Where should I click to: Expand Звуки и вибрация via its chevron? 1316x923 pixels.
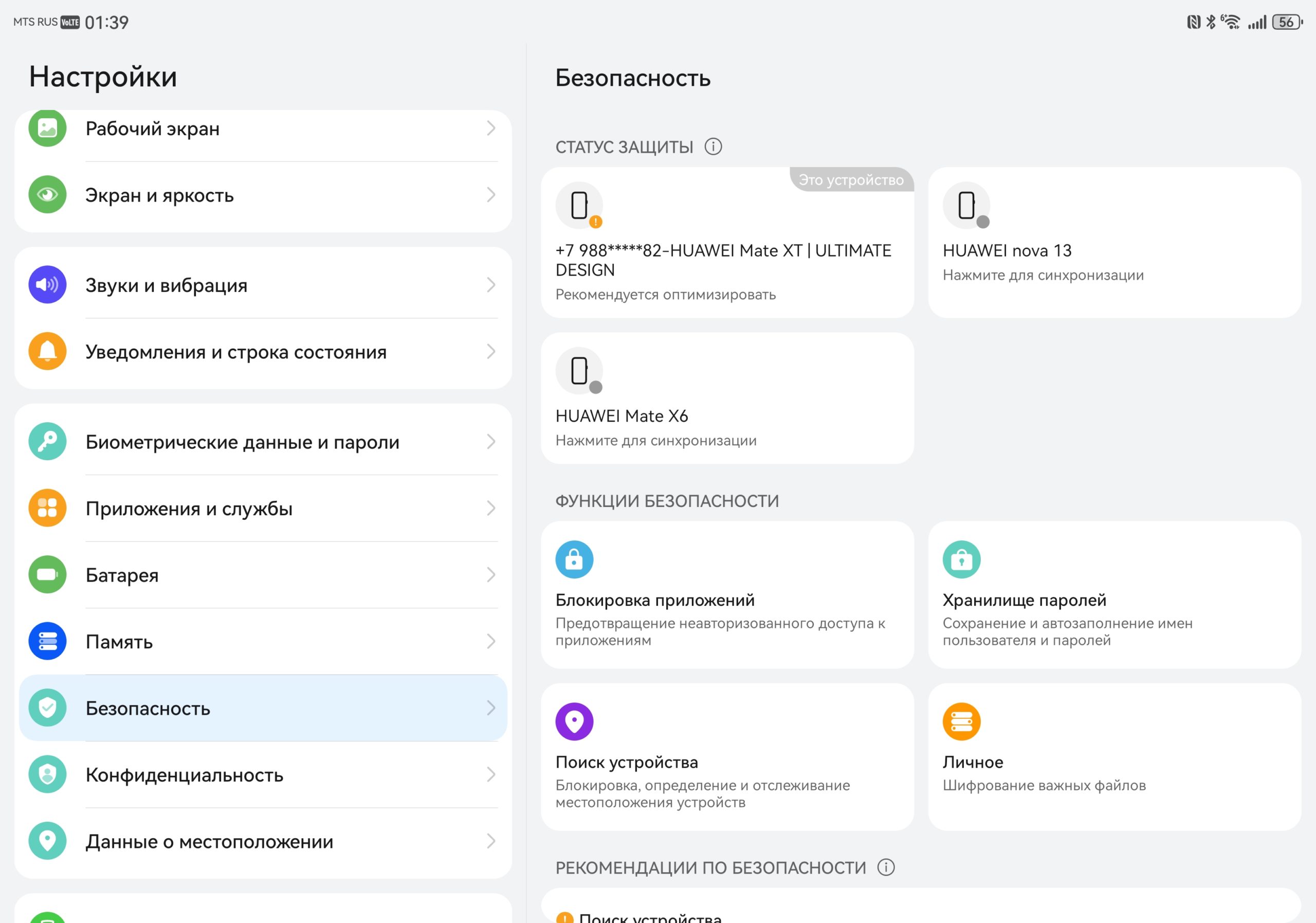(491, 284)
